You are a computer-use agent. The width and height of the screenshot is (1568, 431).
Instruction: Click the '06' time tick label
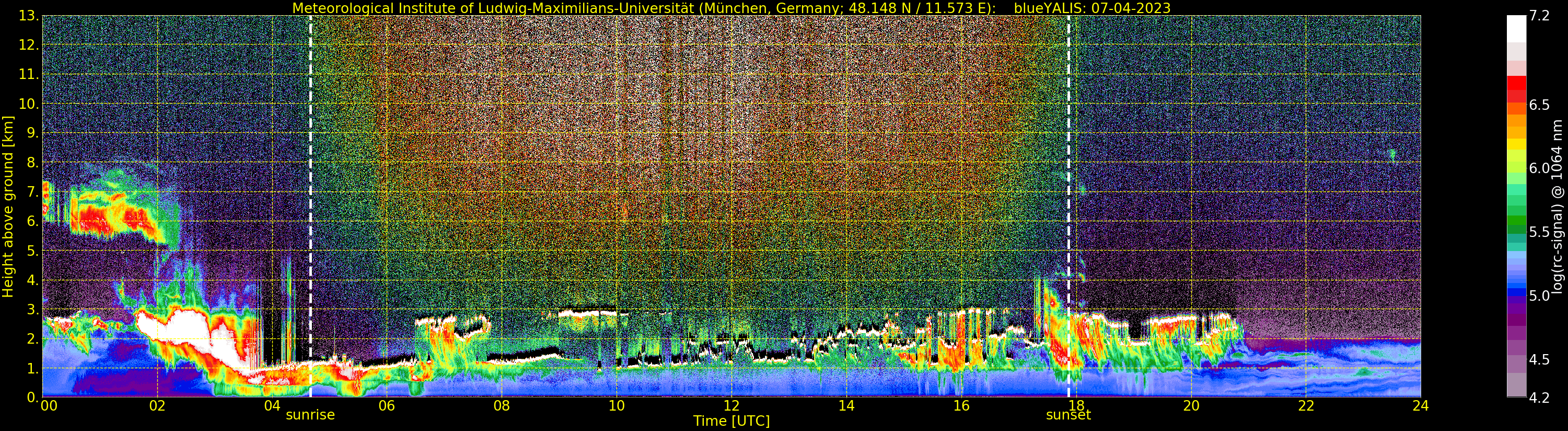click(387, 406)
